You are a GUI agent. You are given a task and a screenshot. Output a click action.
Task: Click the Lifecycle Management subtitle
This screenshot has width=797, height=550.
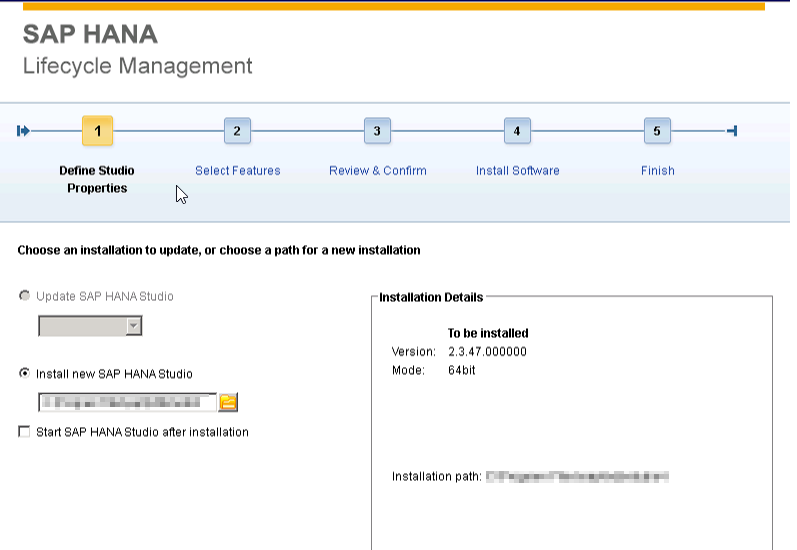tap(138, 66)
